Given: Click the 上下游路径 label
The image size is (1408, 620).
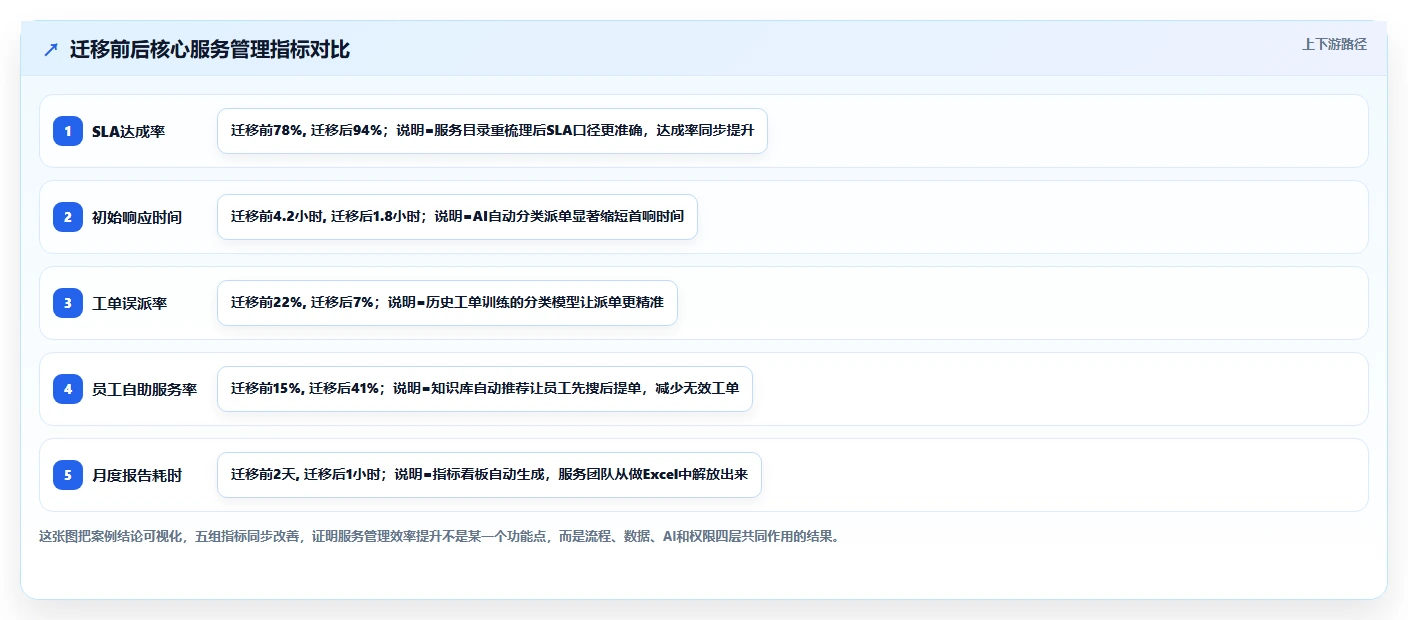Looking at the screenshot, I should (x=1334, y=44).
